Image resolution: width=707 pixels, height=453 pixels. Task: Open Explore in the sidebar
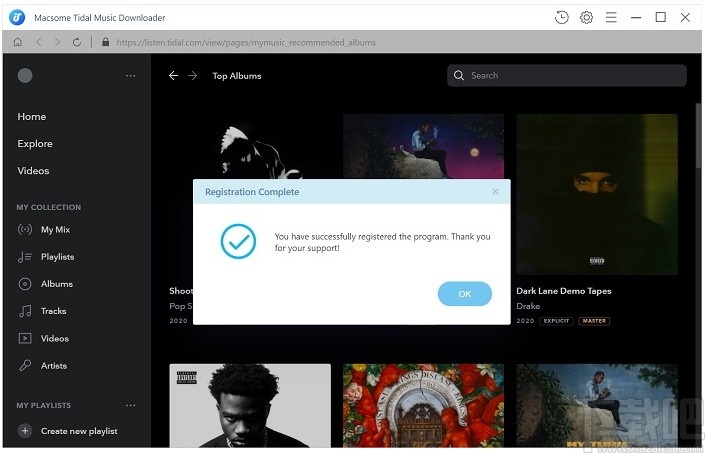point(35,143)
